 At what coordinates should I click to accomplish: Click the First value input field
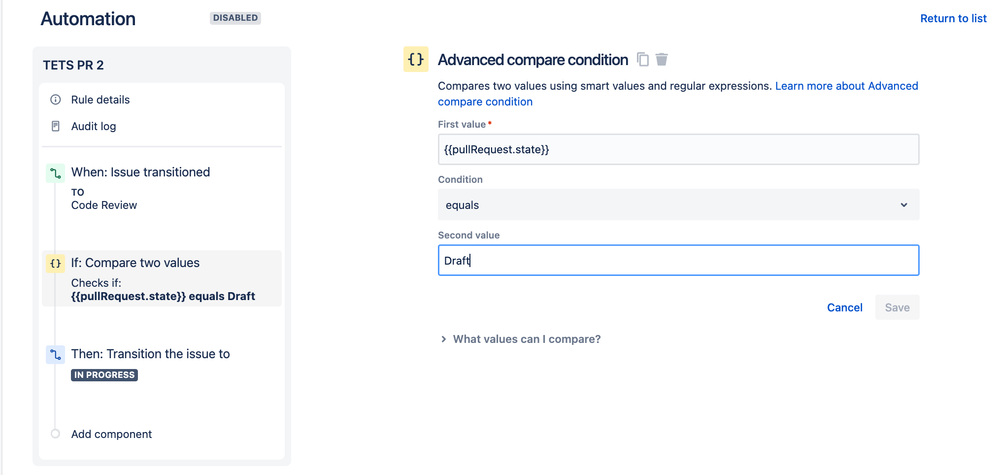678,150
